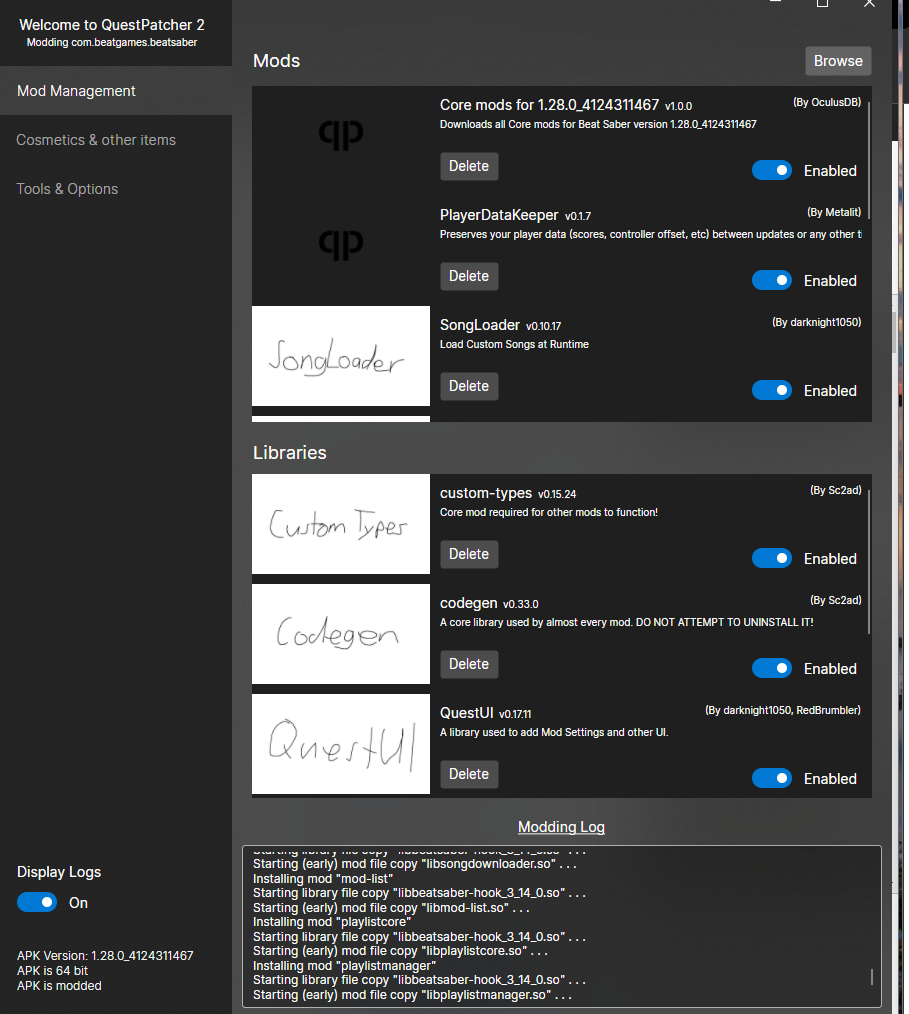The height and width of the screenshot is (1014, 909).
Task: Click the 'custom-types' library title
Action: (x=486, y=493)
